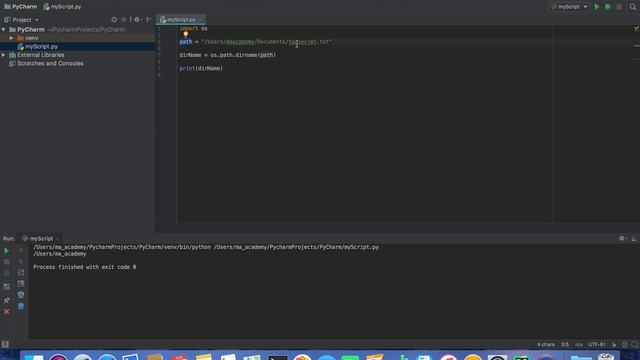
Task: Click the print output icon in Run panel
Action: click(21, 295)
